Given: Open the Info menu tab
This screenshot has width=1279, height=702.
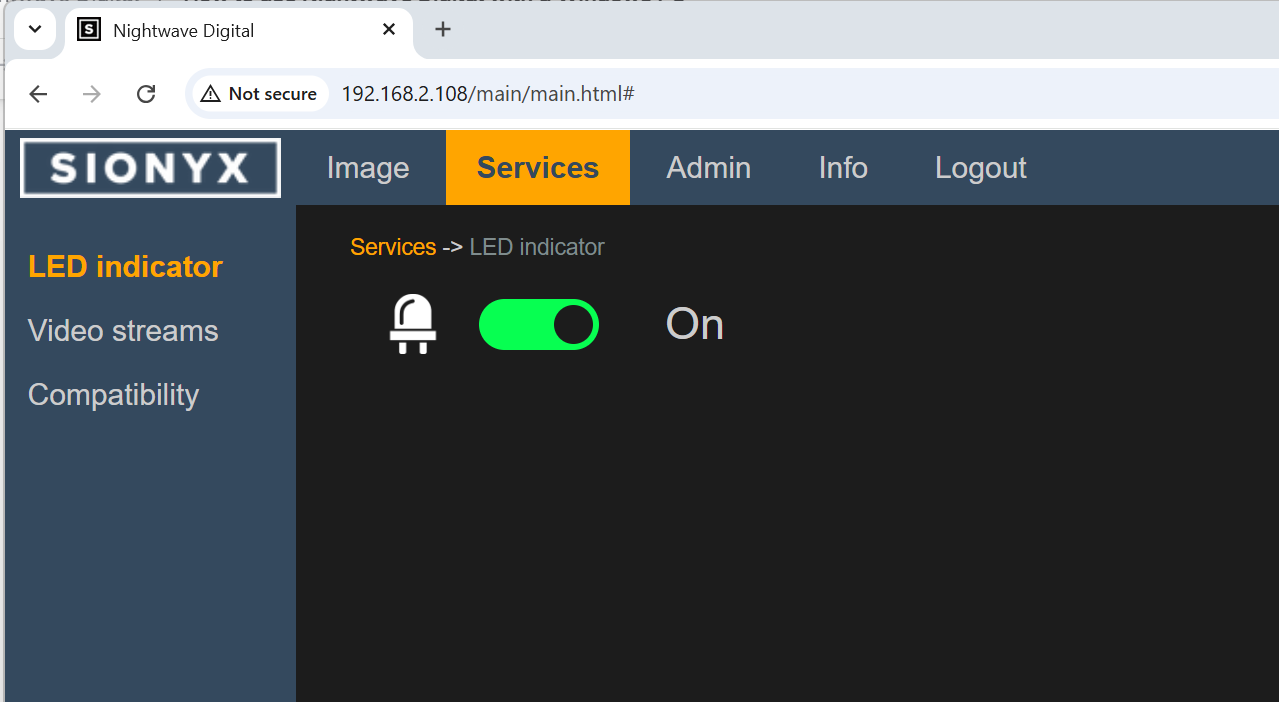Looking at the screenshot, I should (843, 168).
